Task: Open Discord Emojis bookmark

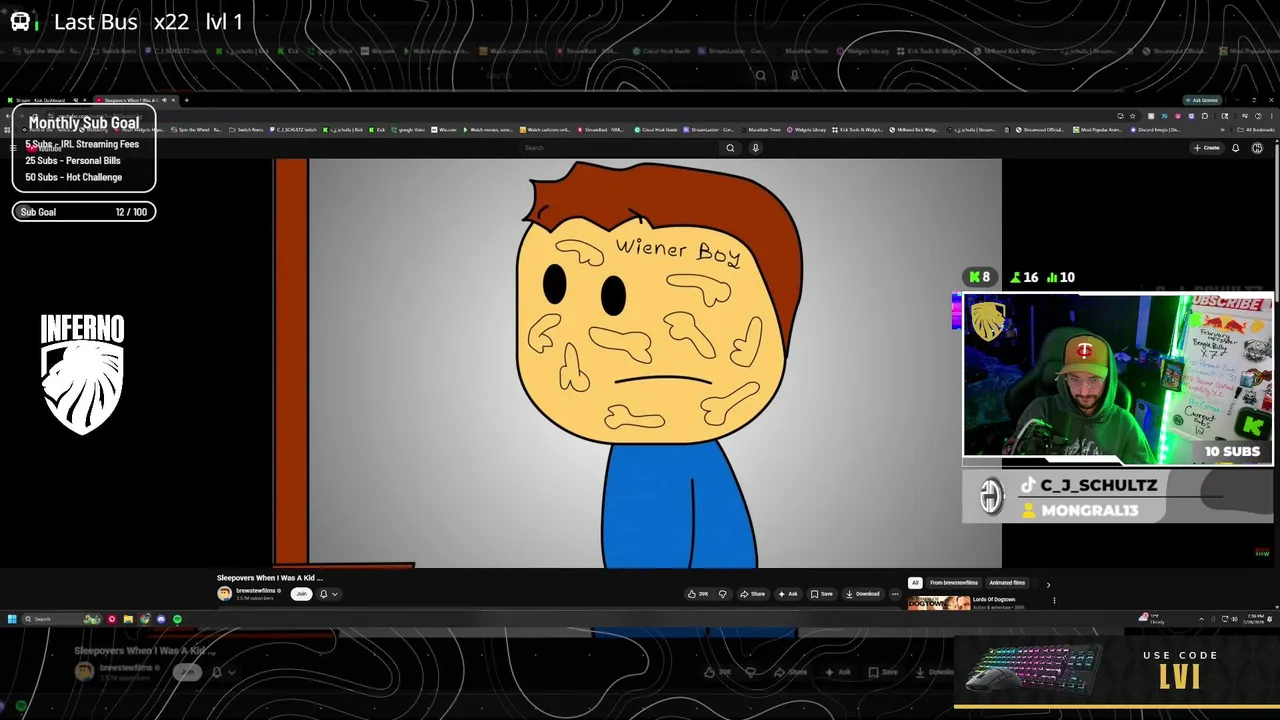Action: [1156, 130]
